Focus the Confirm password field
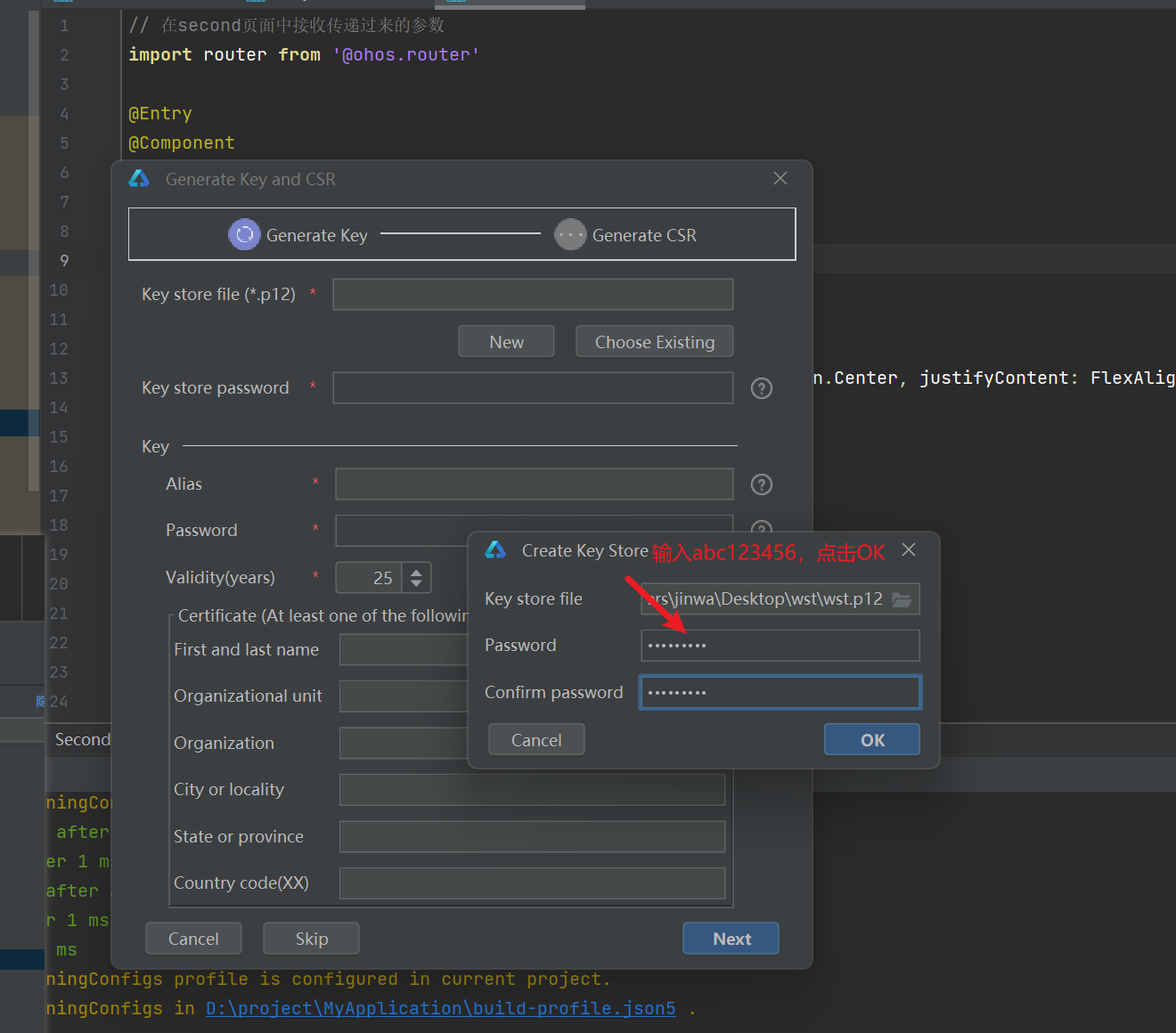The image size is (1176, 1033). (x=780, y=693)
